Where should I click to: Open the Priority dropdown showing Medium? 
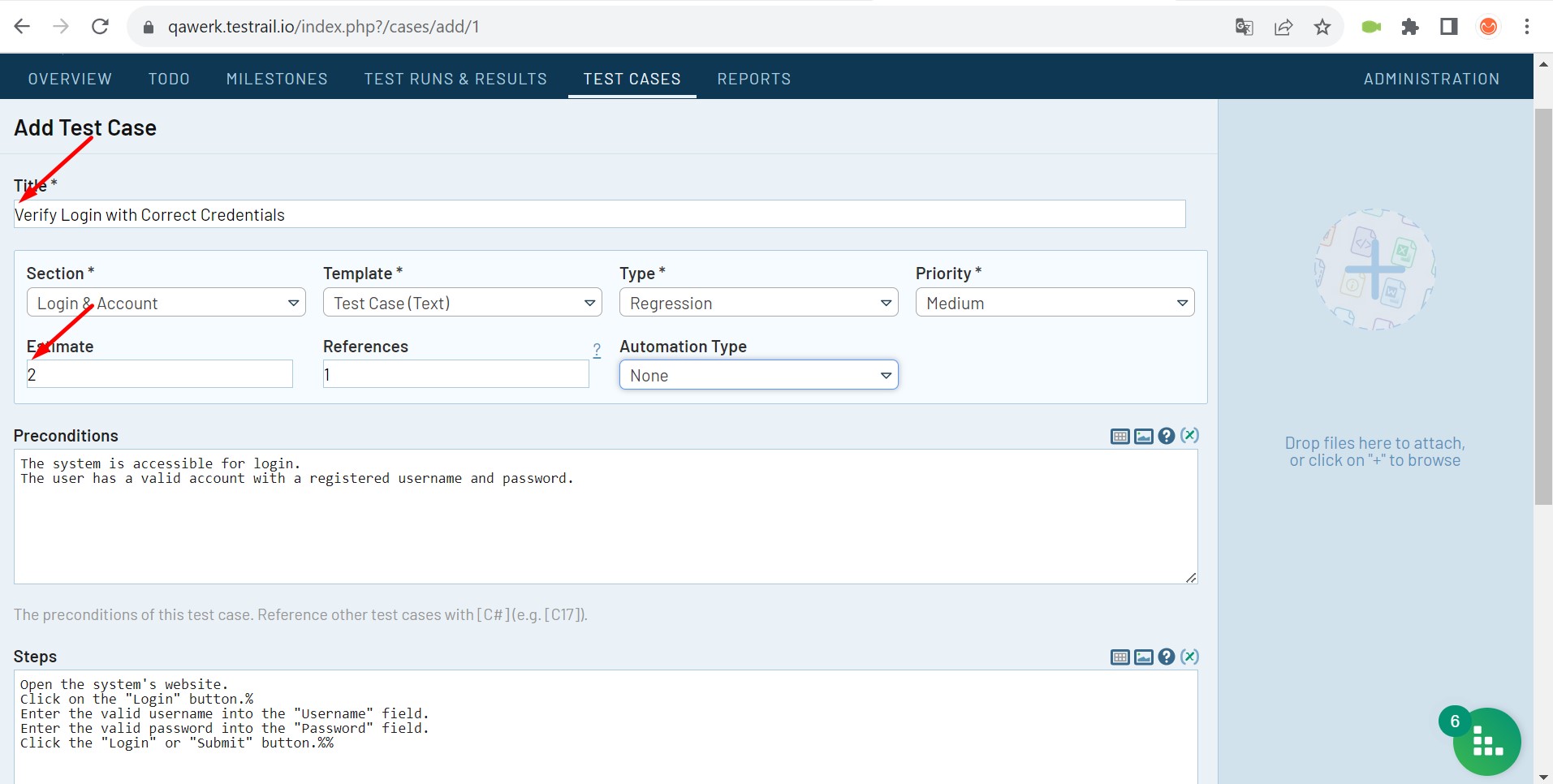(x=1055, y=303)
